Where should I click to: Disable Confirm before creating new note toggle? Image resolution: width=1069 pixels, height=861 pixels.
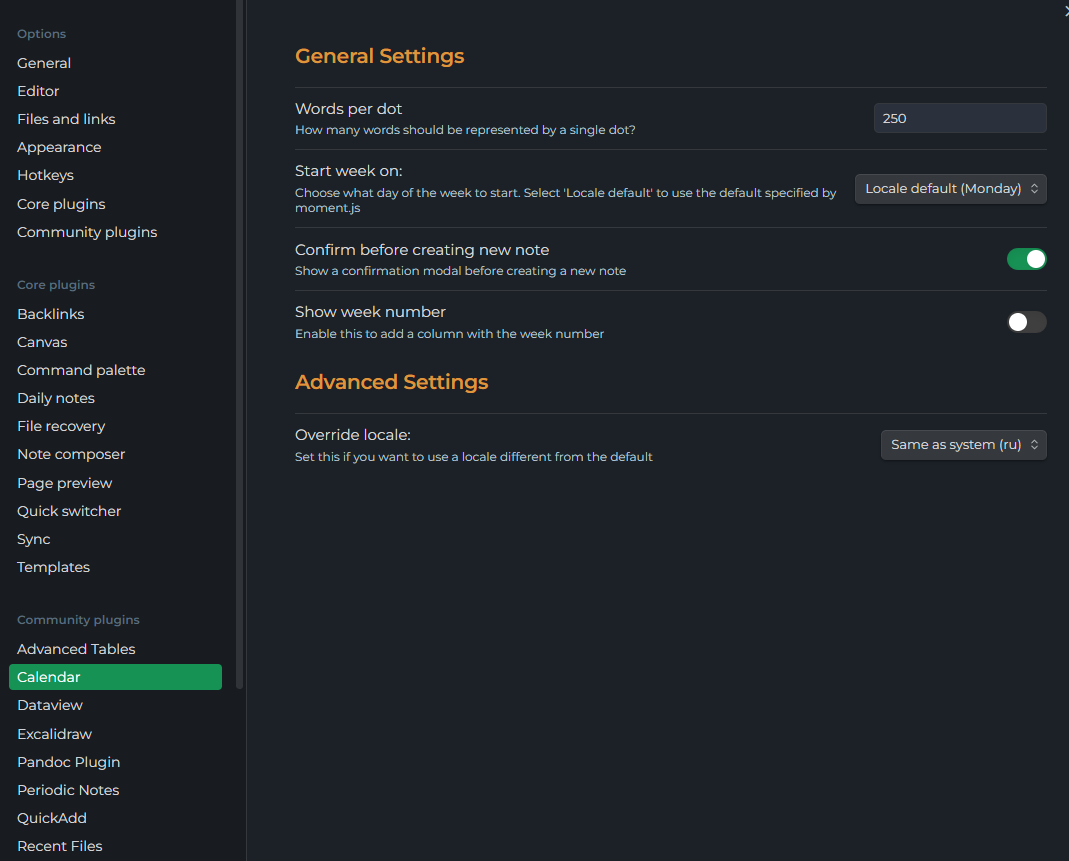pyautogui.click(x=1026, y=259)
